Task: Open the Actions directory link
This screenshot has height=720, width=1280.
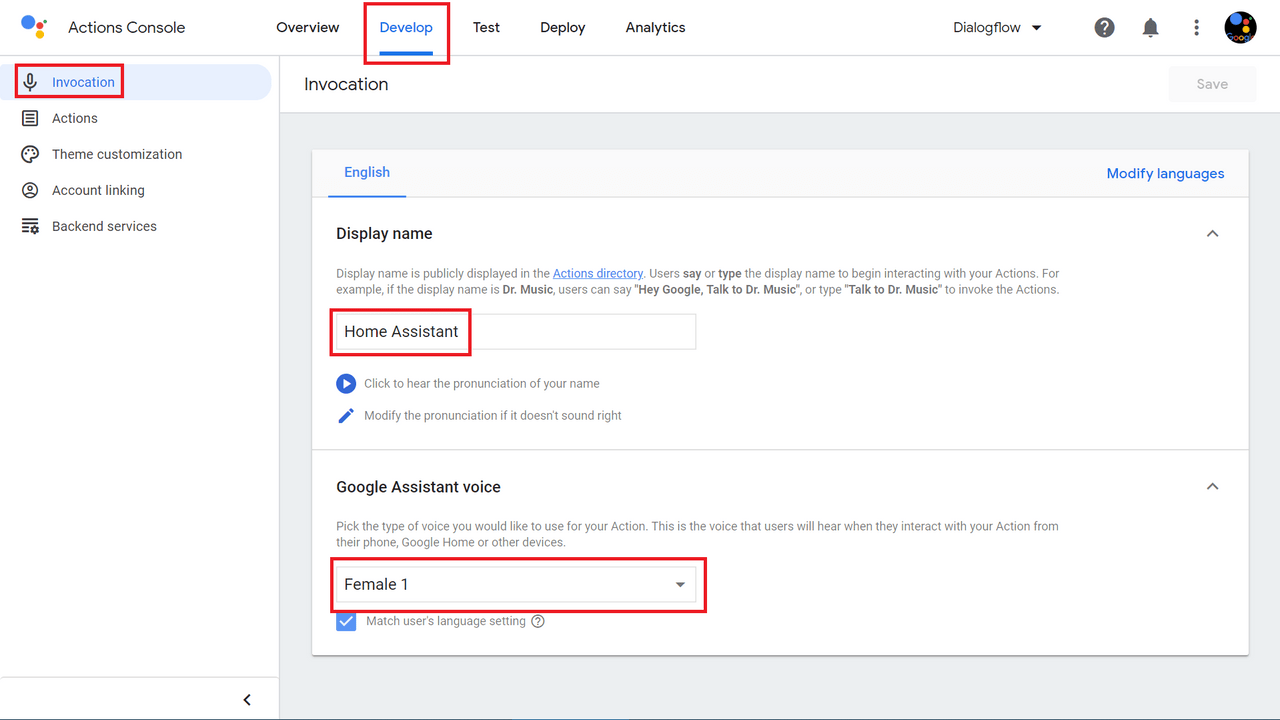Action: pyautogui.click(x=598, y=273)
